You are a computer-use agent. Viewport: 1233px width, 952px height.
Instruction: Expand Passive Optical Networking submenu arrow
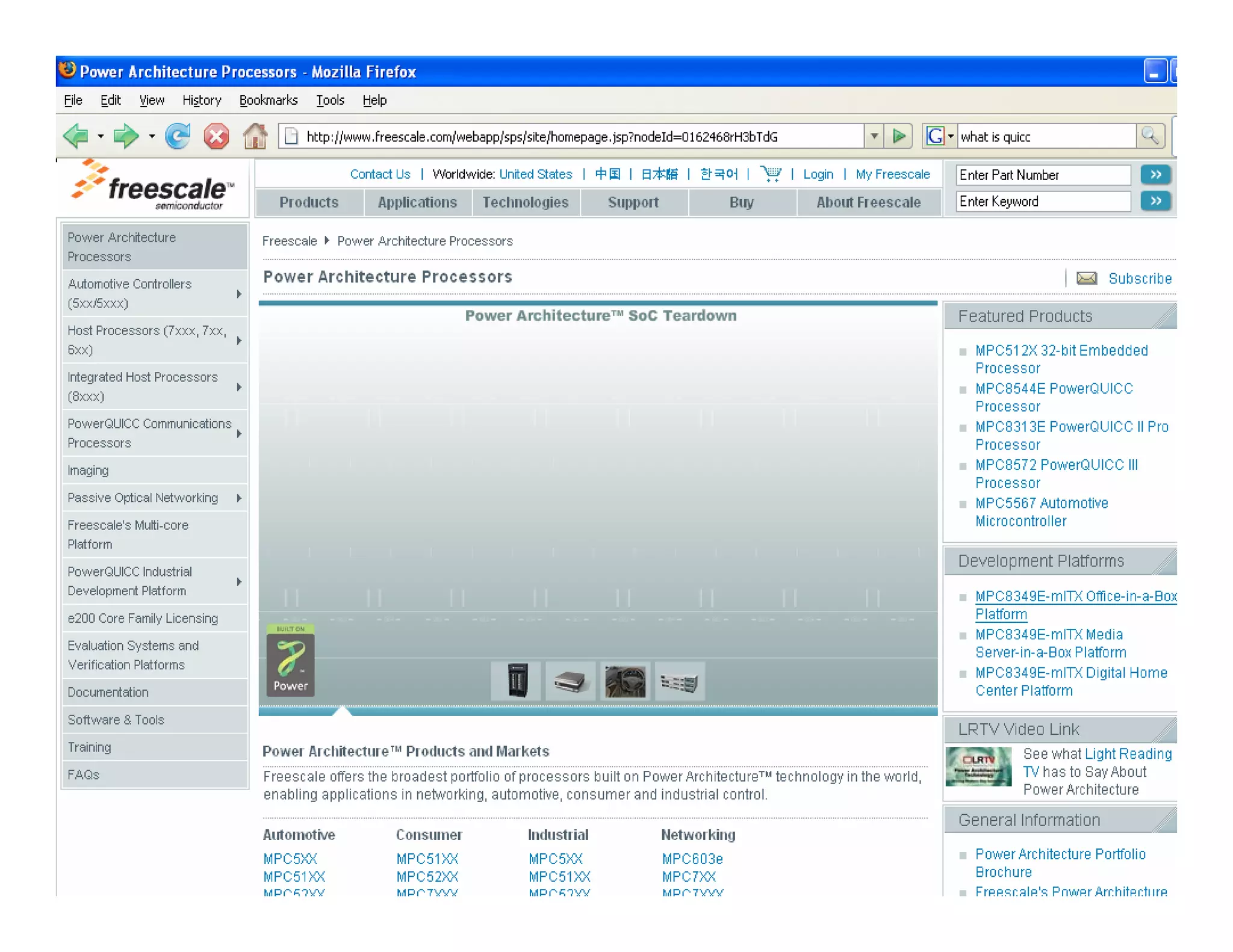239,498
